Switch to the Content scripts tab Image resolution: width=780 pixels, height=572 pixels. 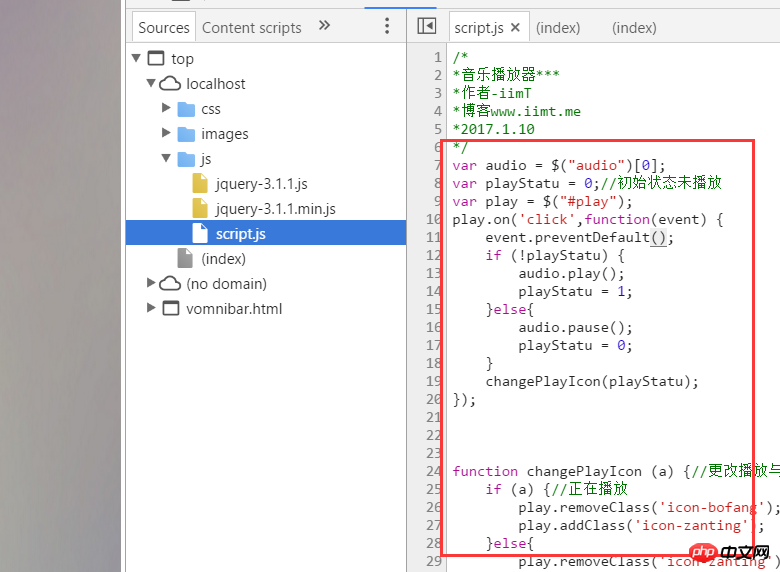[252, 28]
